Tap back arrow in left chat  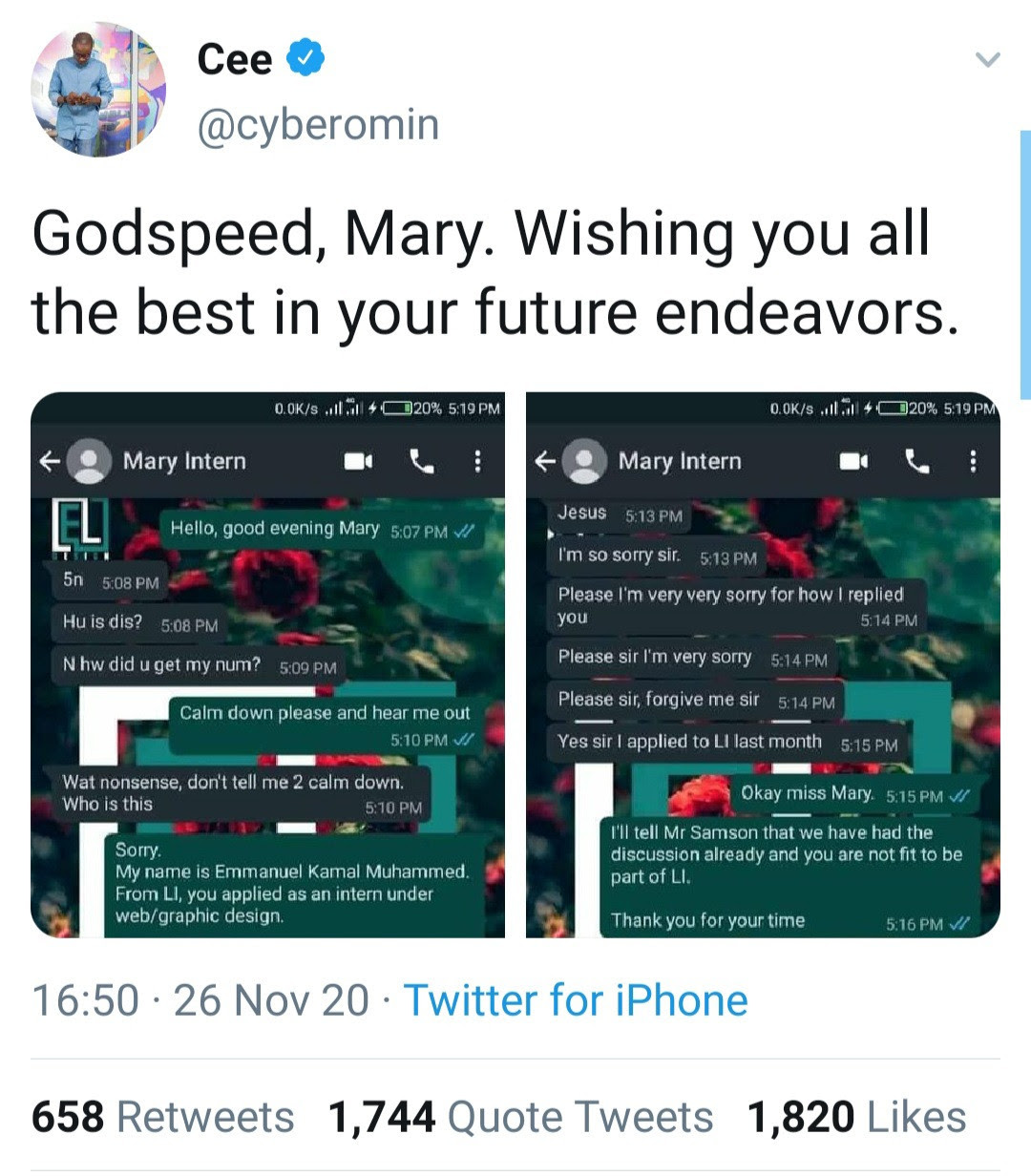click(x=49, y=462)
